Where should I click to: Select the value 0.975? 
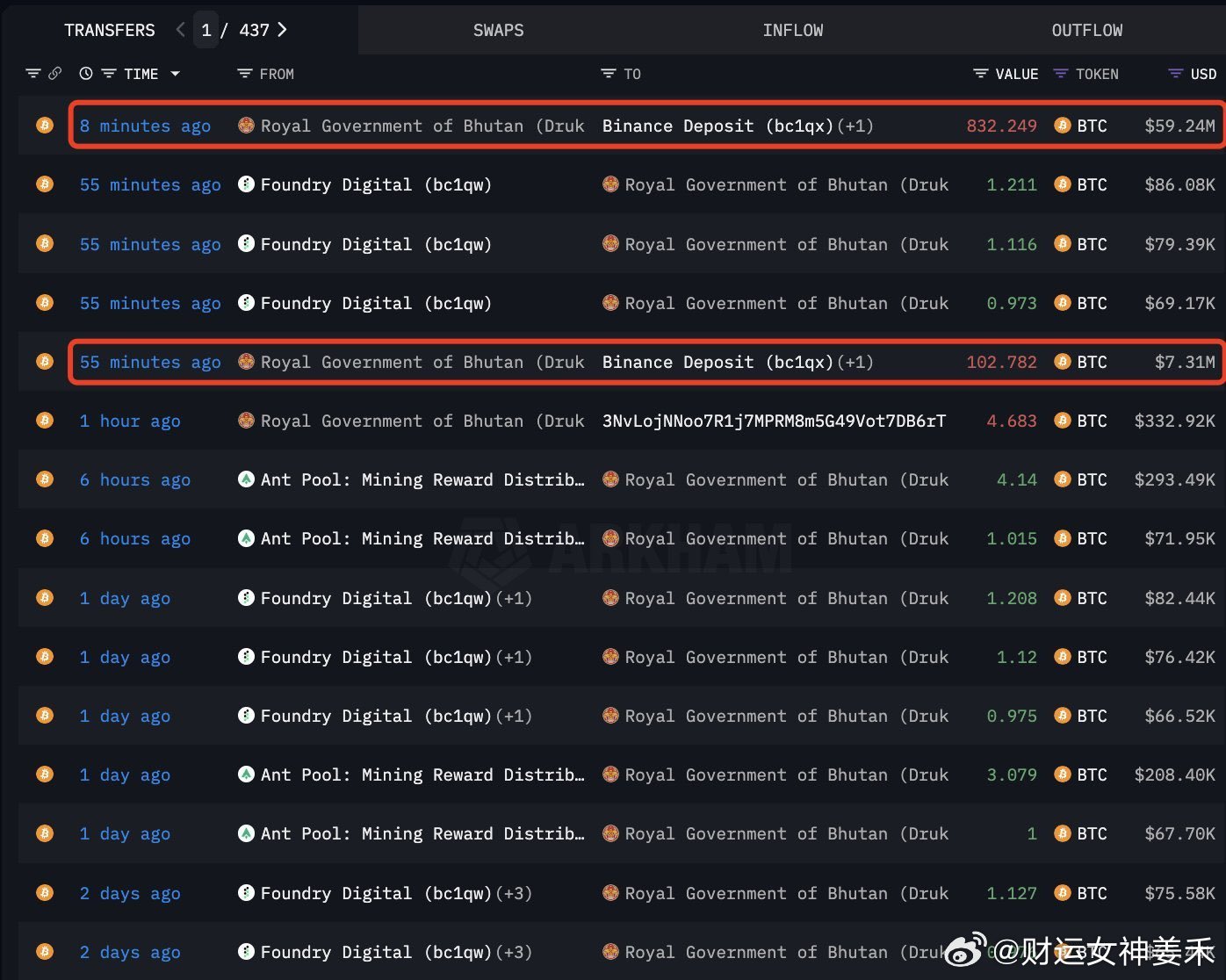click(1012, 716)
